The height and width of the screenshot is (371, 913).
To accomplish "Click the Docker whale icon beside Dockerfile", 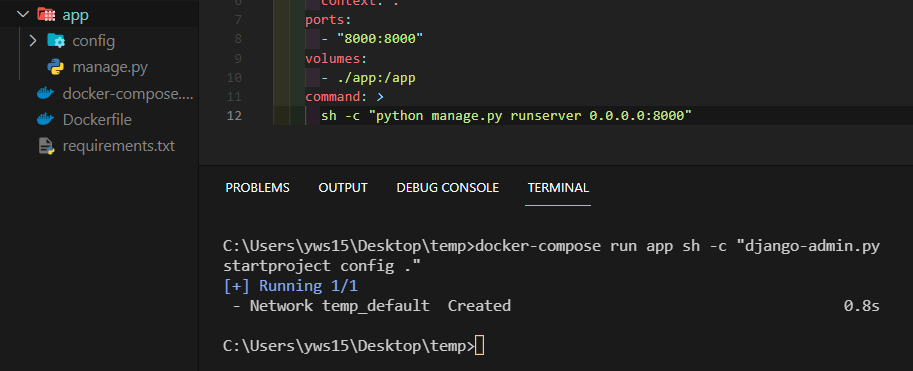I will 45,119.
